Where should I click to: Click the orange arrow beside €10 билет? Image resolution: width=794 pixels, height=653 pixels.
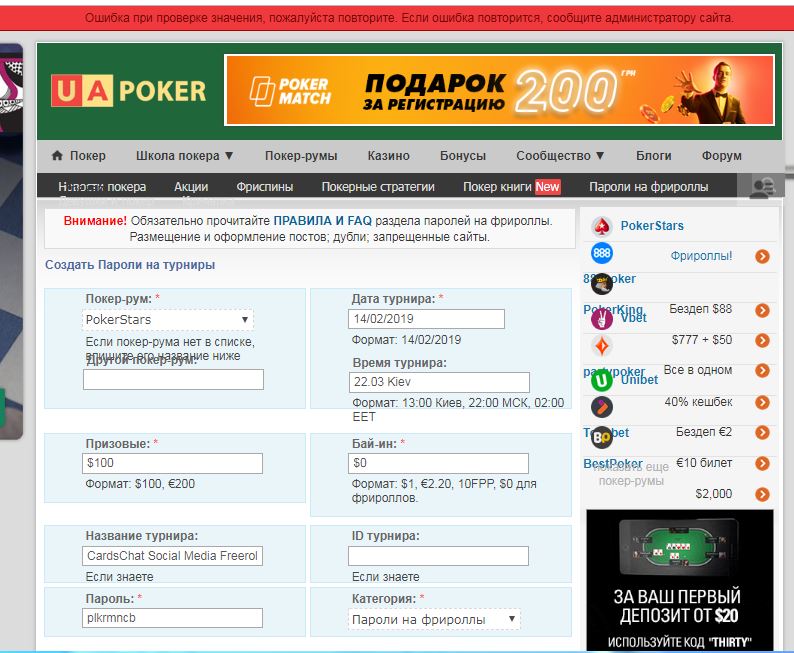pyautogui.click(x=762, y=464)
